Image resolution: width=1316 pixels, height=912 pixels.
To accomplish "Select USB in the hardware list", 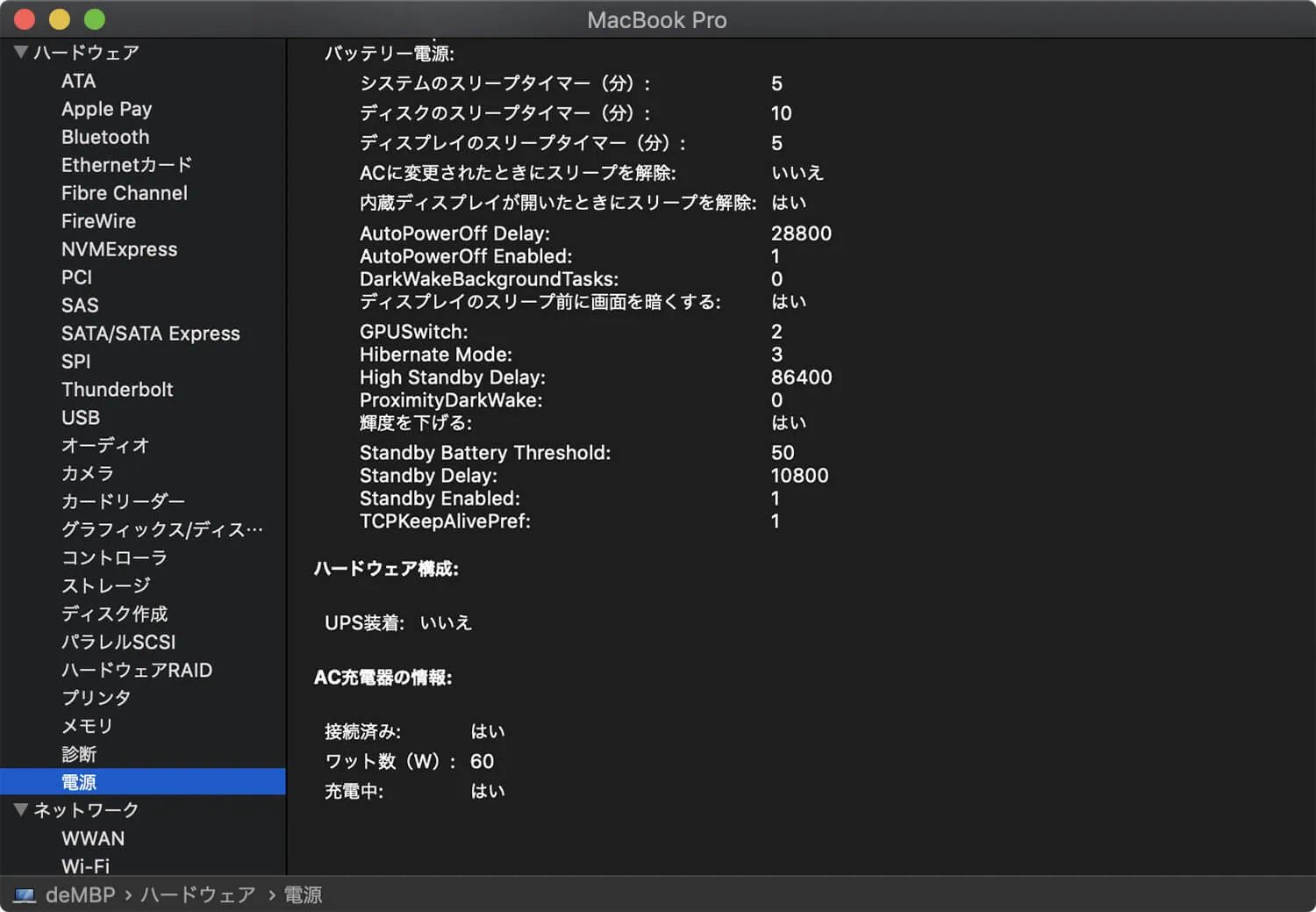I will [81, 418].
